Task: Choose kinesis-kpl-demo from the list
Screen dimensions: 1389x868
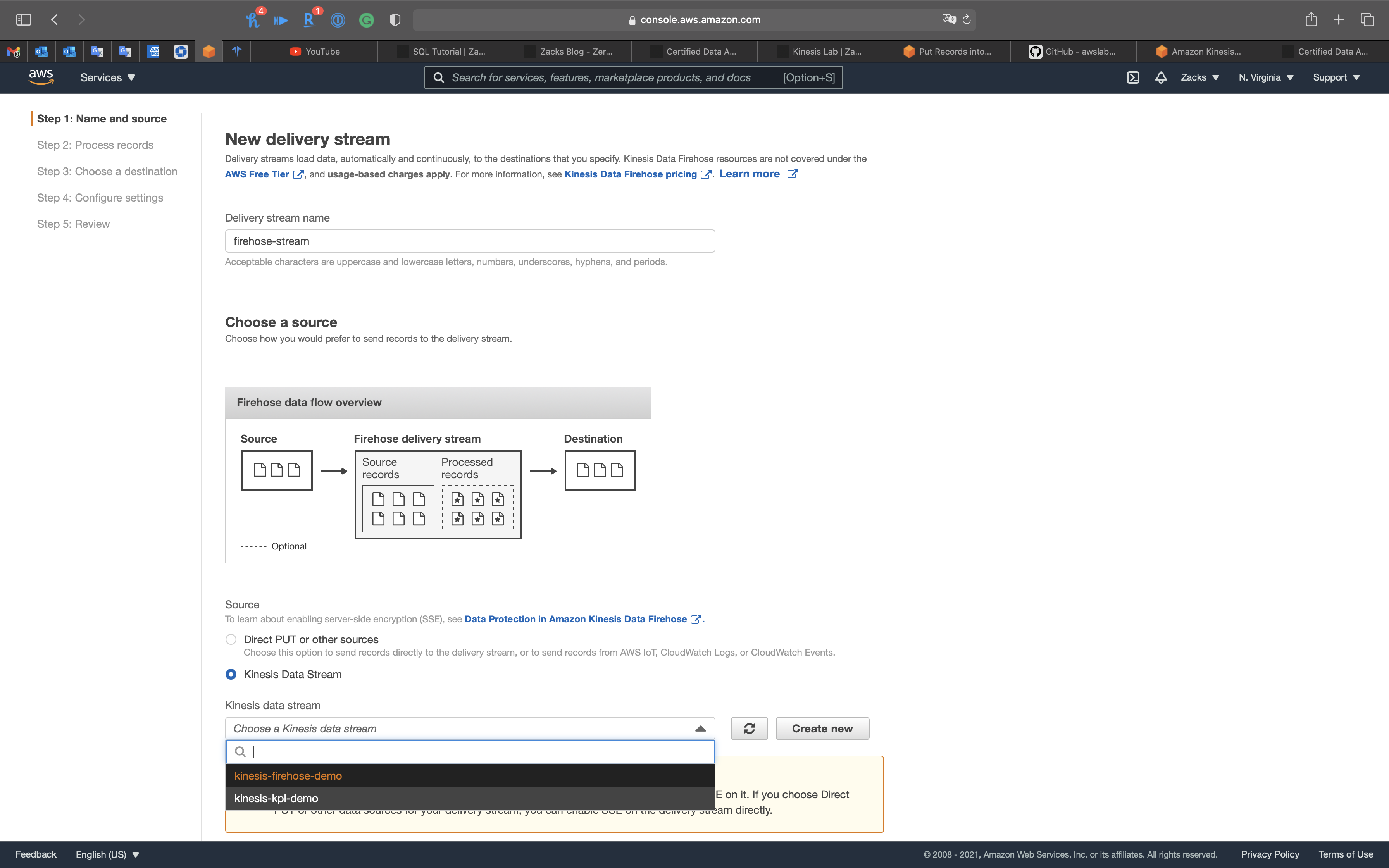Action: (276, 798)
